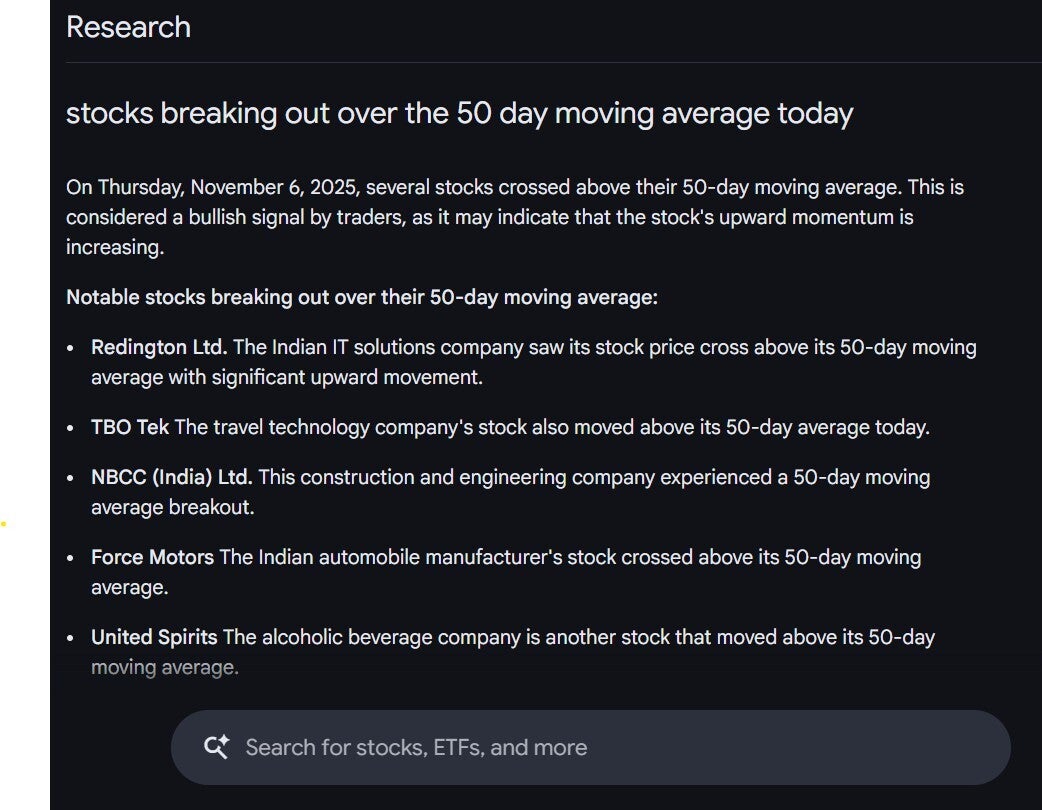Click the bullet icon beside Force Motors
This screenshot has height=810, width=1042.
point(70,559)
